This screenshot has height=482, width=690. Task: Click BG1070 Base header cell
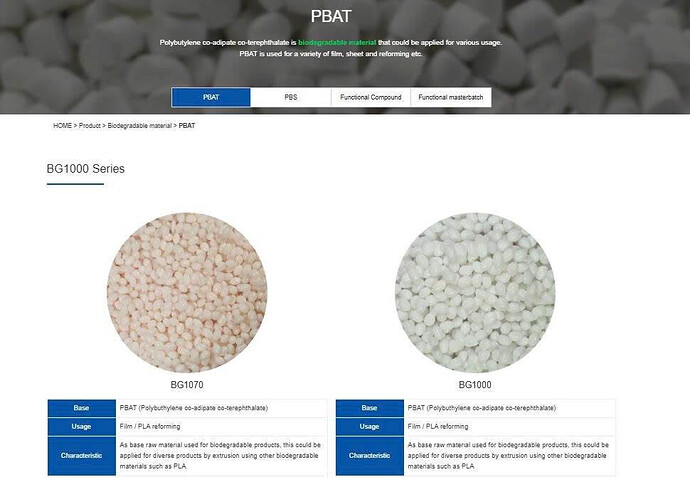81,408
